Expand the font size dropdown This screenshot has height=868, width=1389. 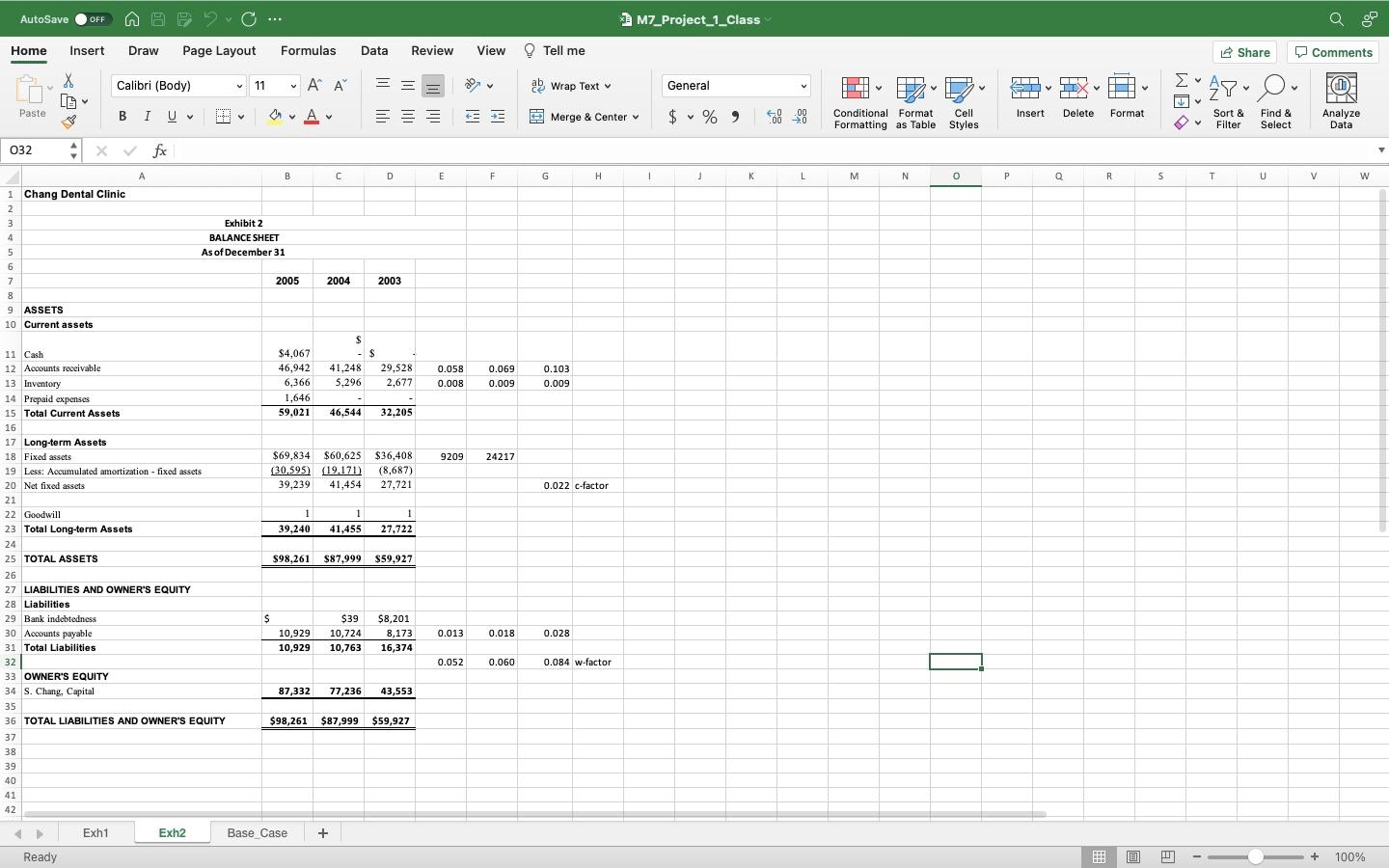pyautogui.click(x=292, y=86)
